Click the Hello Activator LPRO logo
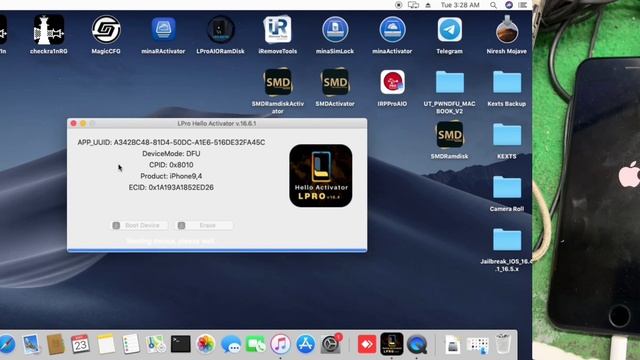Screen dimensions: 640x360 (x=321, y=176)
